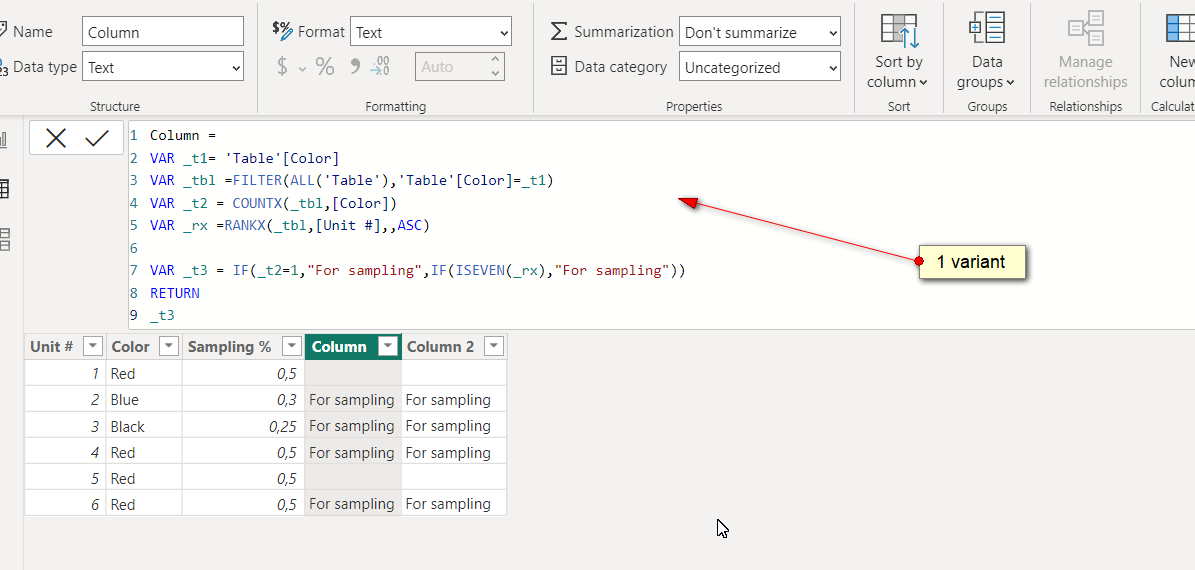Switch to Model view sidebar icon
The image size is (1195, 570).
4,239
